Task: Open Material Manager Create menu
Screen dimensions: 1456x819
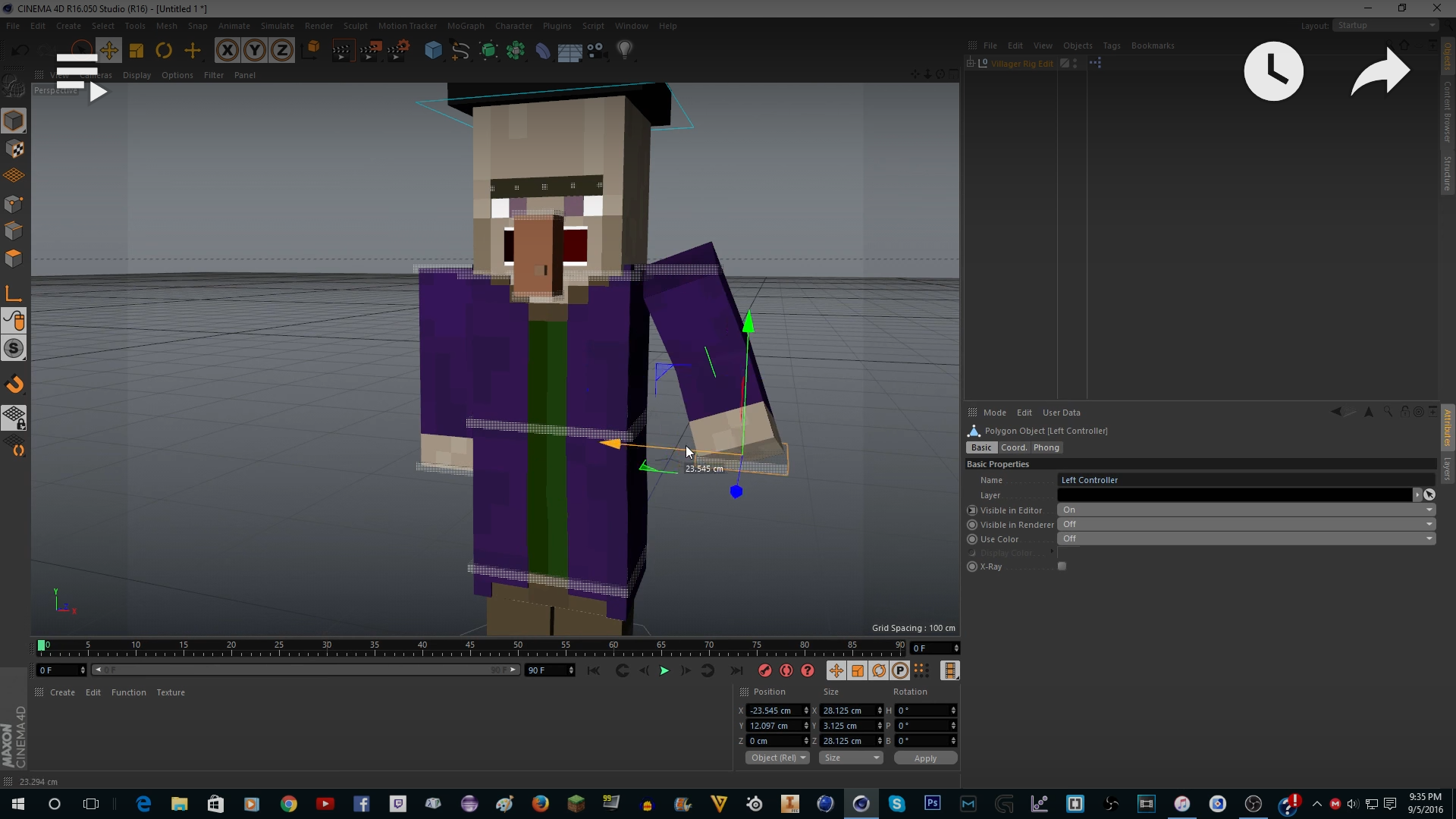Action: click(62, 692)
